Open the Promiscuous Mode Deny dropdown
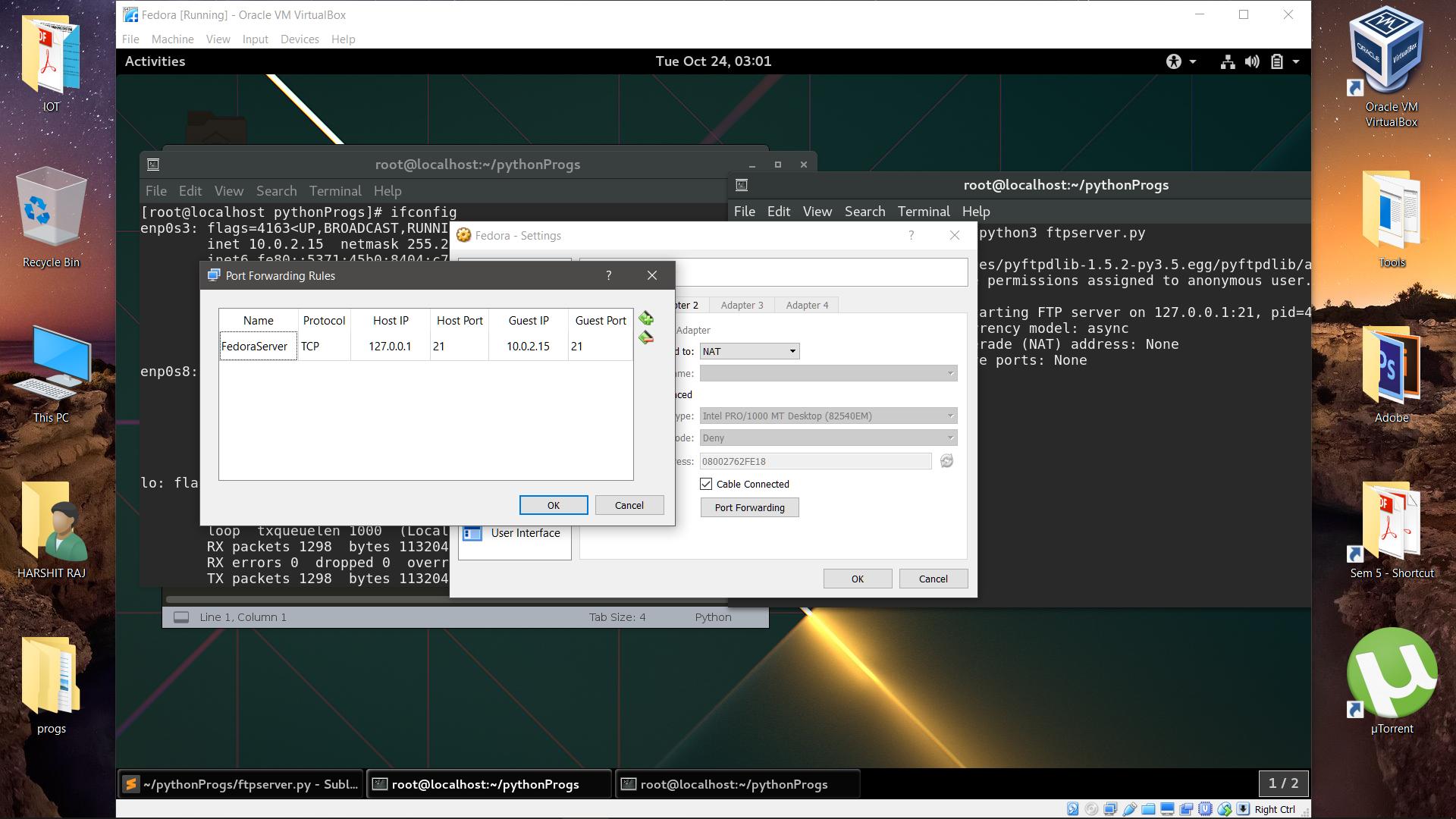The height and width of the screenshot is (819, 1456). (828, 438)
